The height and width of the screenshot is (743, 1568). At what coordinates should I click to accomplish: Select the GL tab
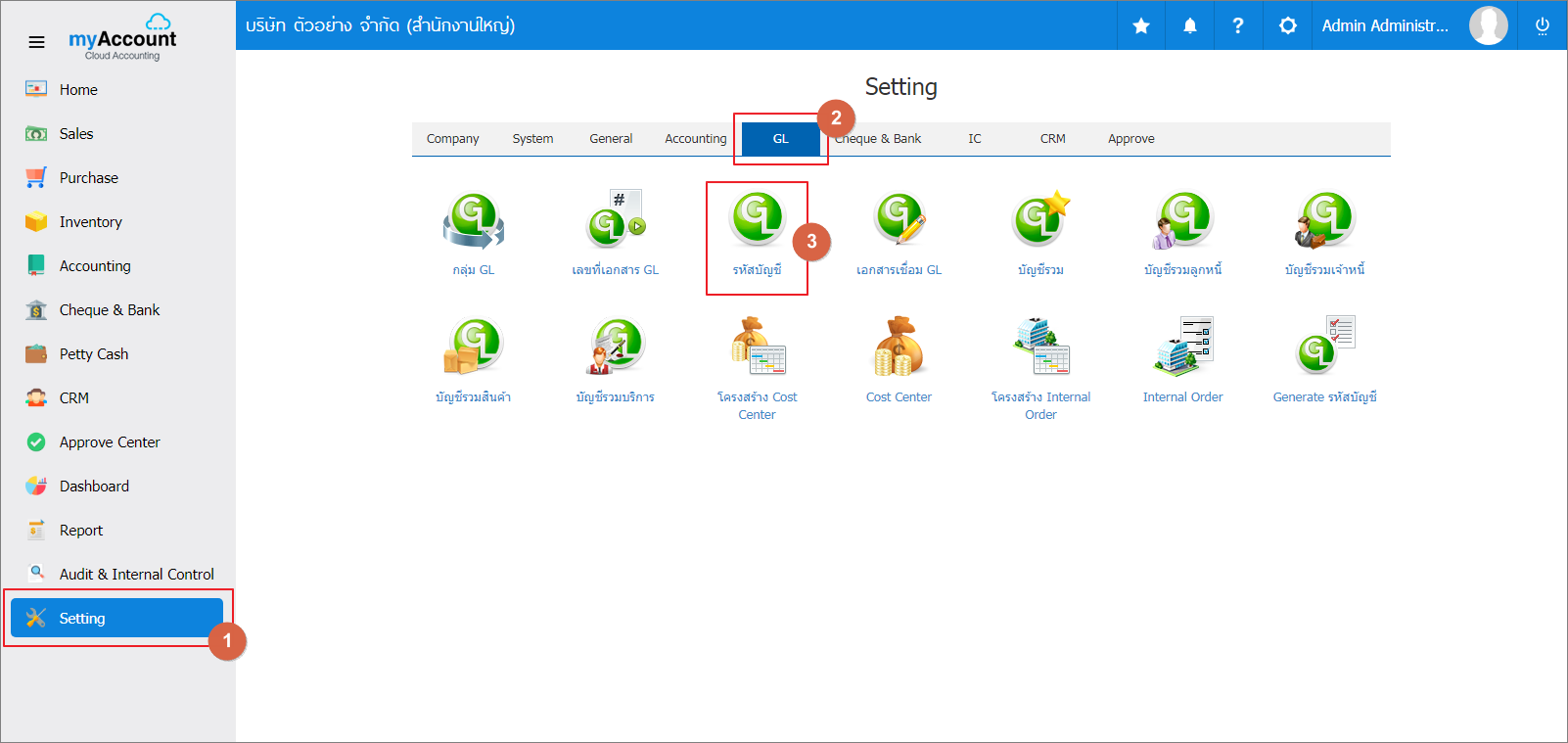[780, 139]
